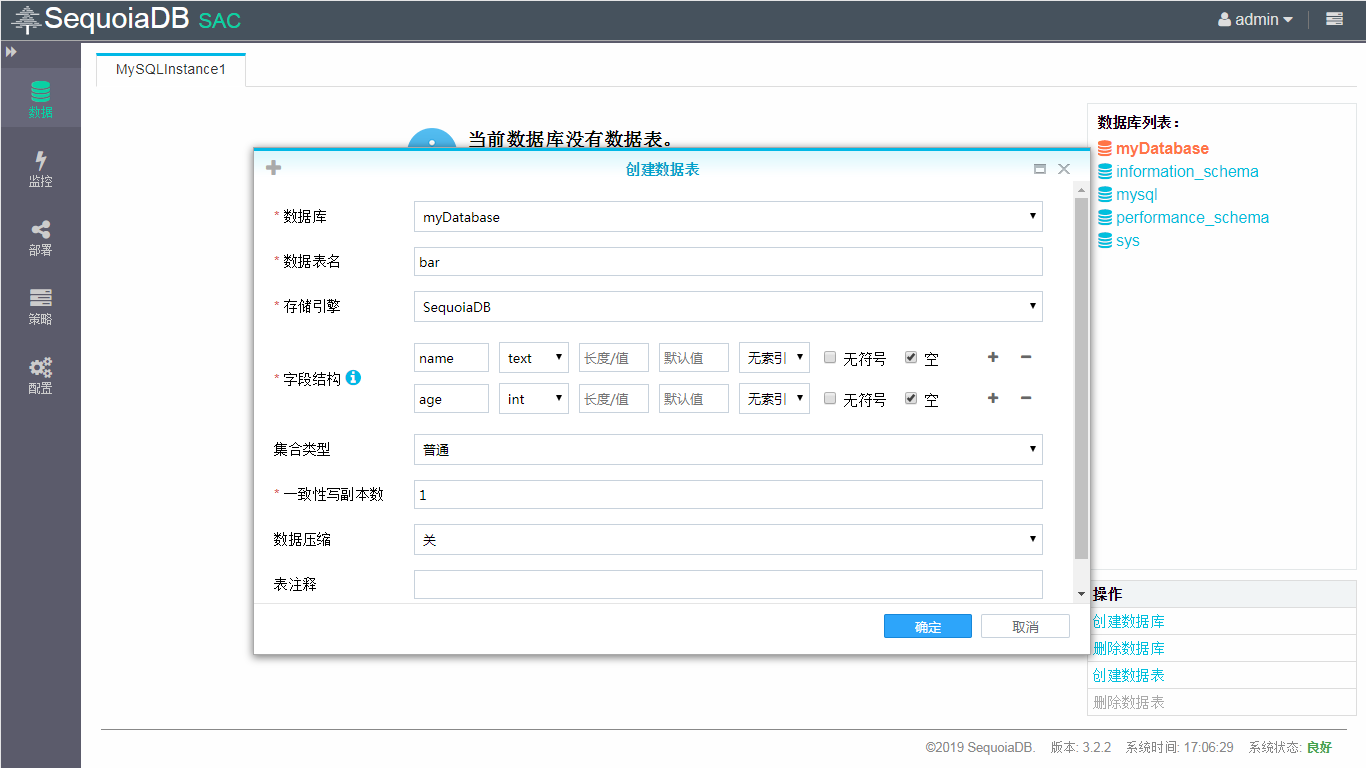Enable 无符号 for the name field
This screenshot has width=1366, height=768.
(x=830, y=357)
